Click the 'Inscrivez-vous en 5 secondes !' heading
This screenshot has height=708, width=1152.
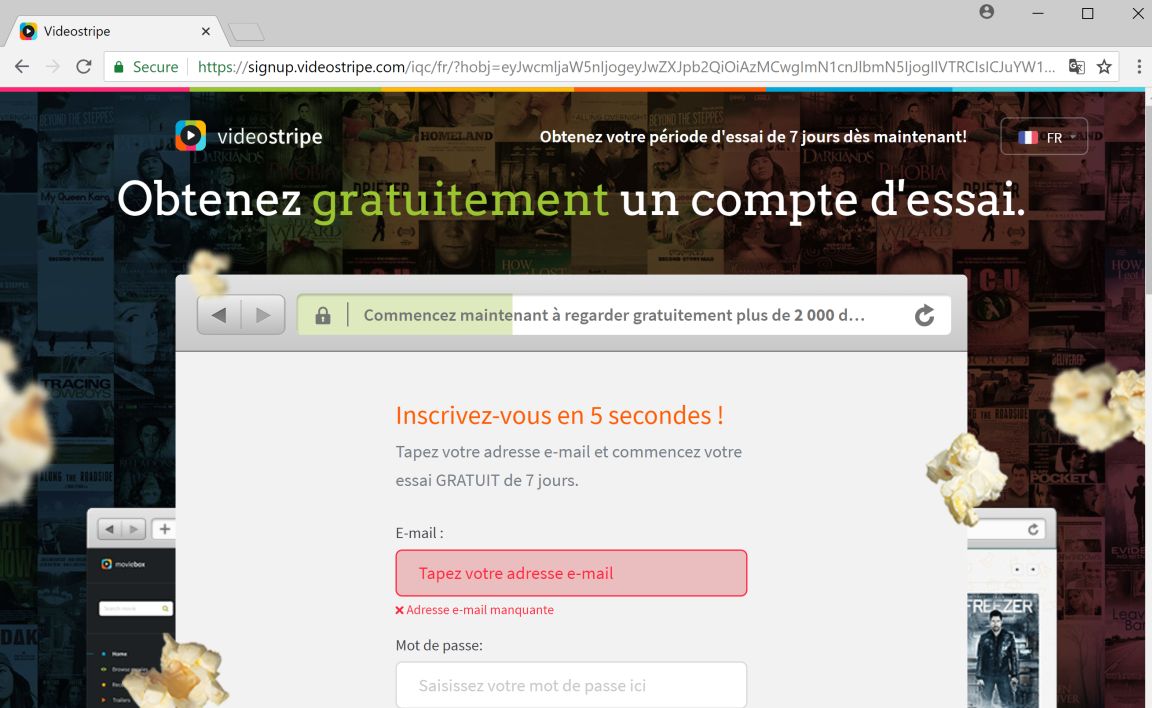click(560, 415)
